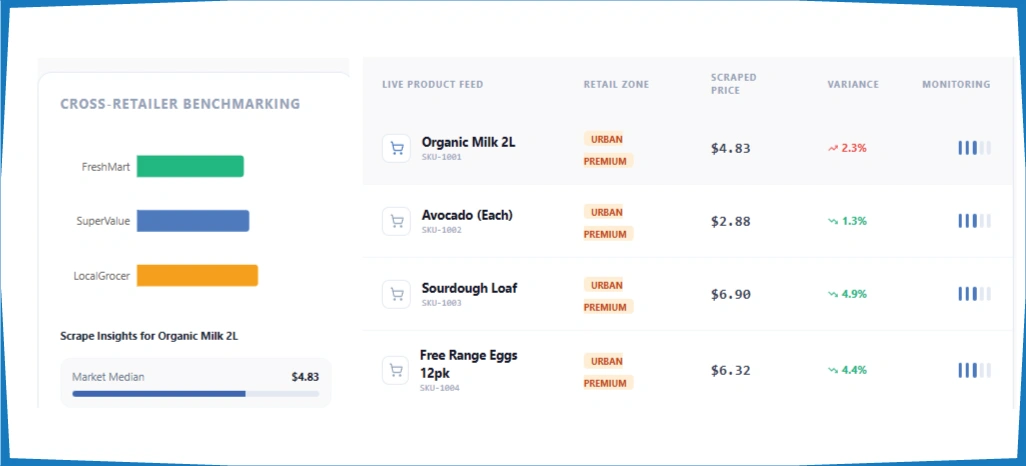Click the cart icon beside Organic Milk 2L
This screenshot has width=1026, height=466.
pyautogui.click(x=397, y=148)
